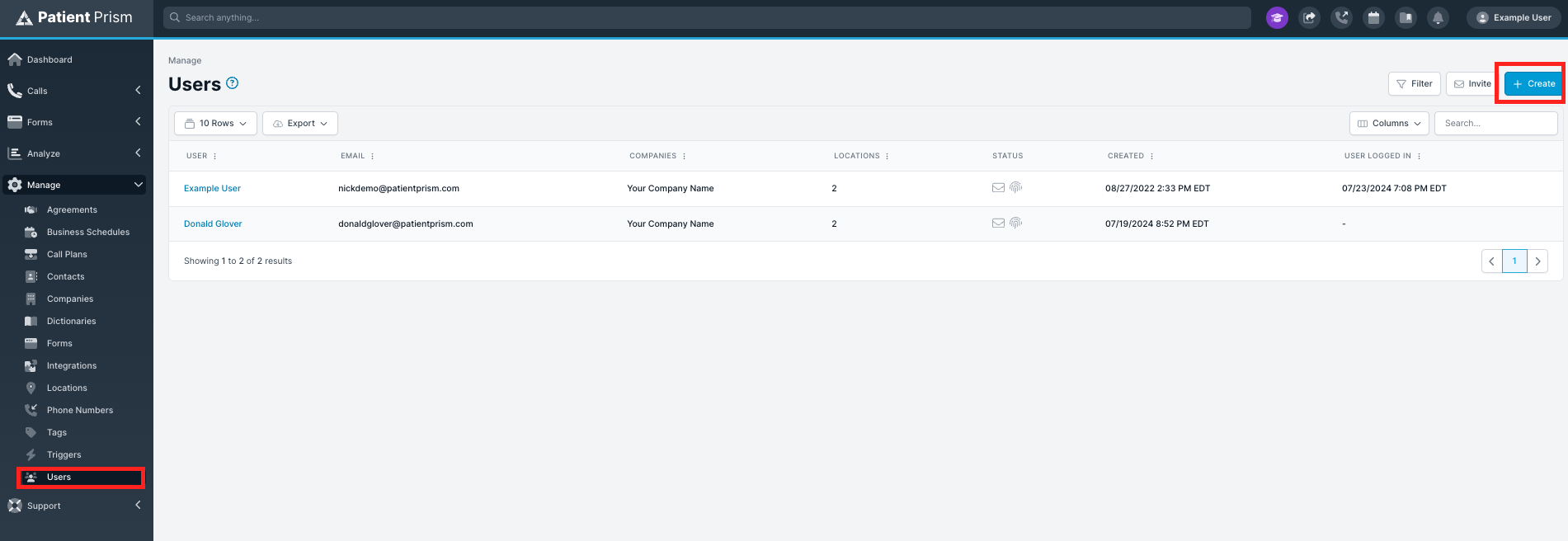This screenshot has height=541, width=1568.
Task: Focus the table Search field
Action: click(1496, 123)
